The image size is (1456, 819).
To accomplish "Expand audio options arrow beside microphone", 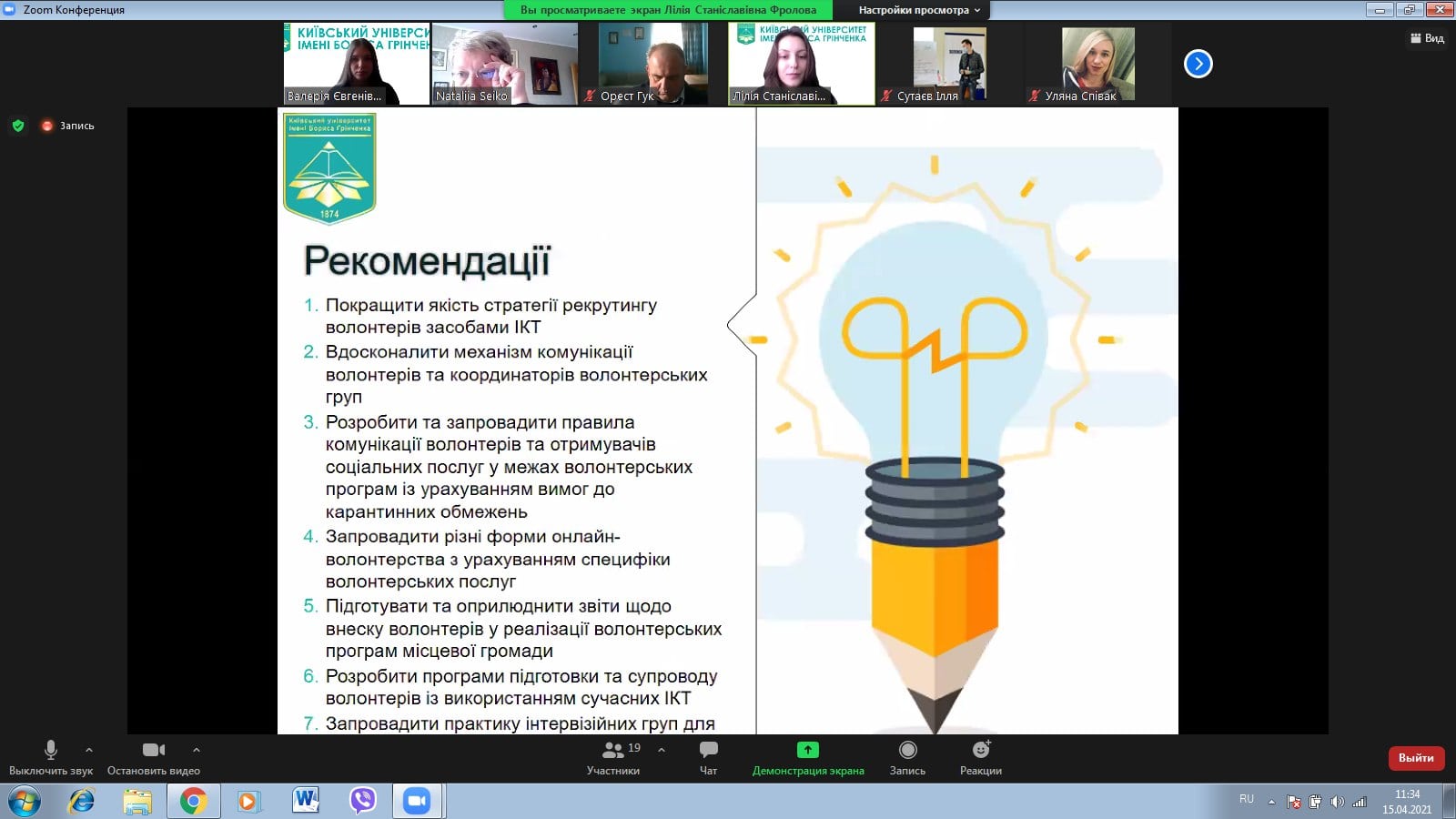I will (x=89, y=750).
